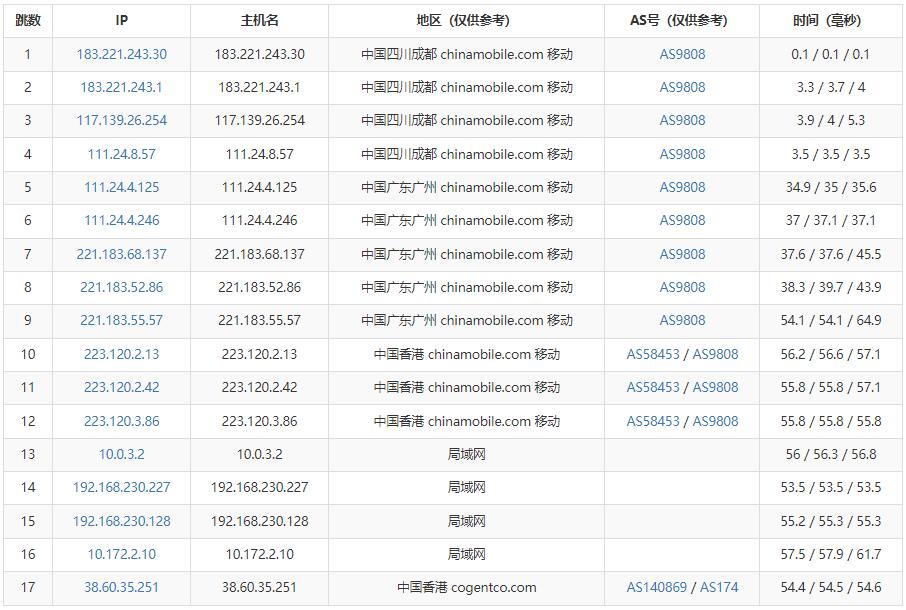Open IP link 192.168.230.227

click(121, 487)
